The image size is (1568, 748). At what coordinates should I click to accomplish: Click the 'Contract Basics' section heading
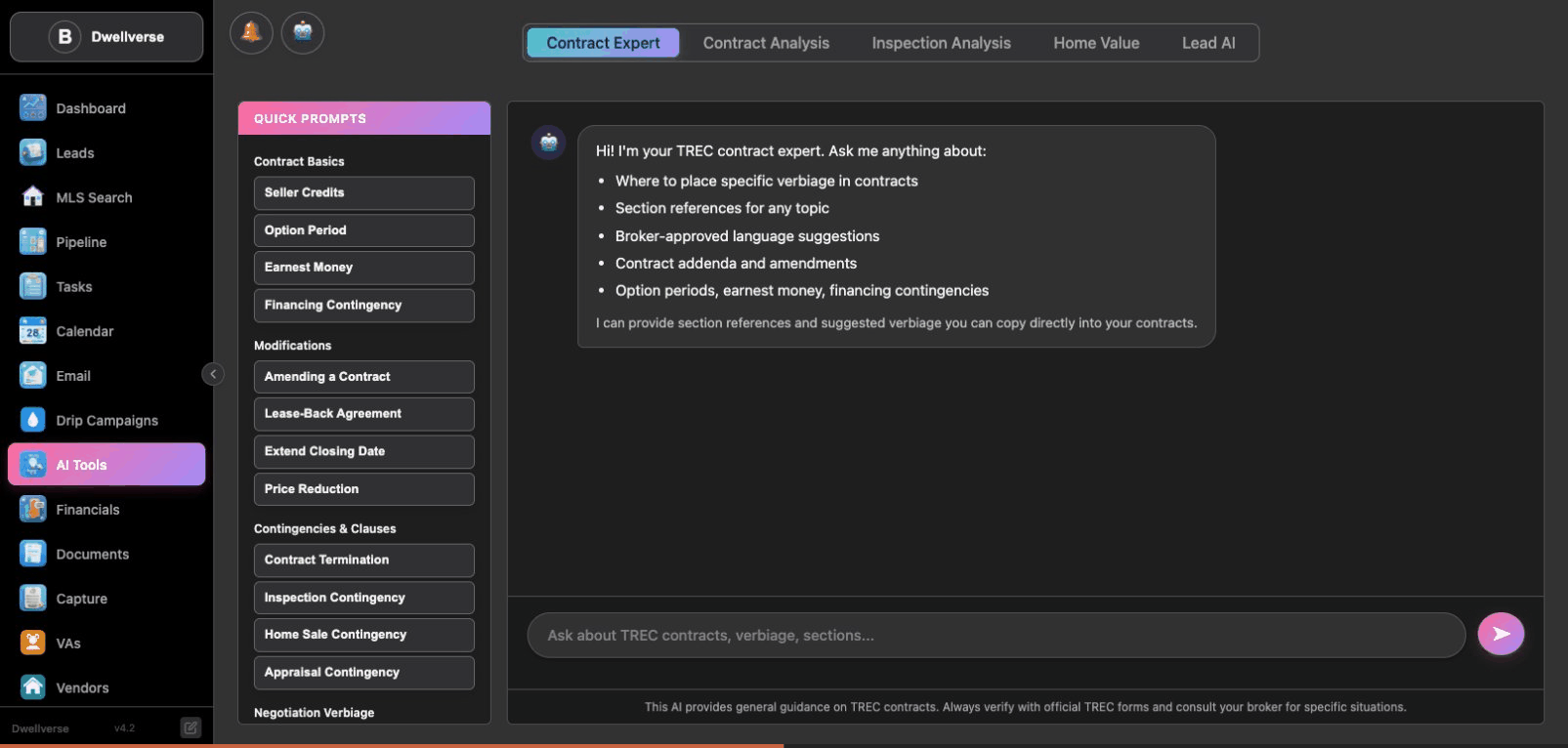tap(299, 161)
